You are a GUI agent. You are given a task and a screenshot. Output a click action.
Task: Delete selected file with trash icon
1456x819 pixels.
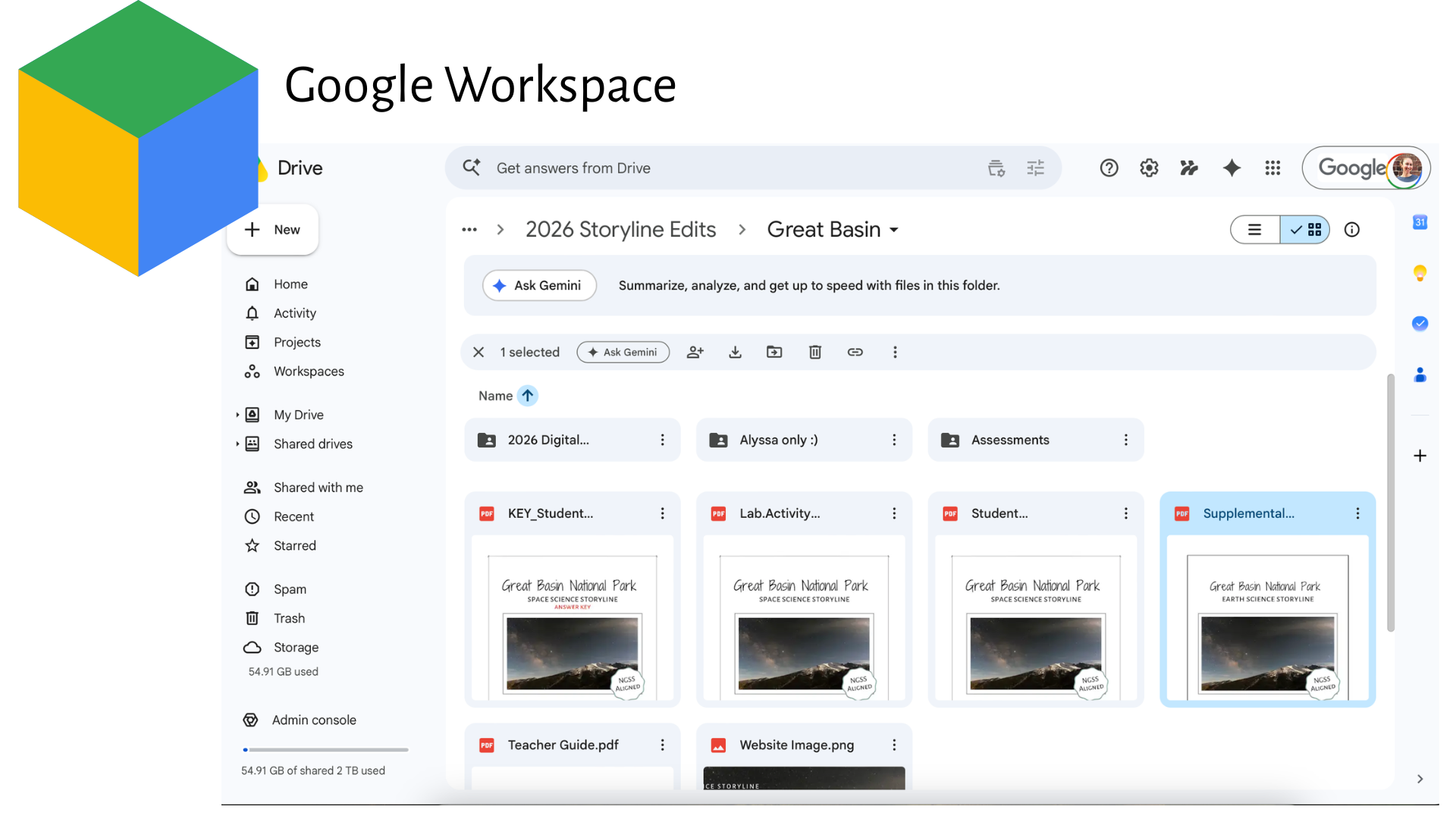[815, 352]
